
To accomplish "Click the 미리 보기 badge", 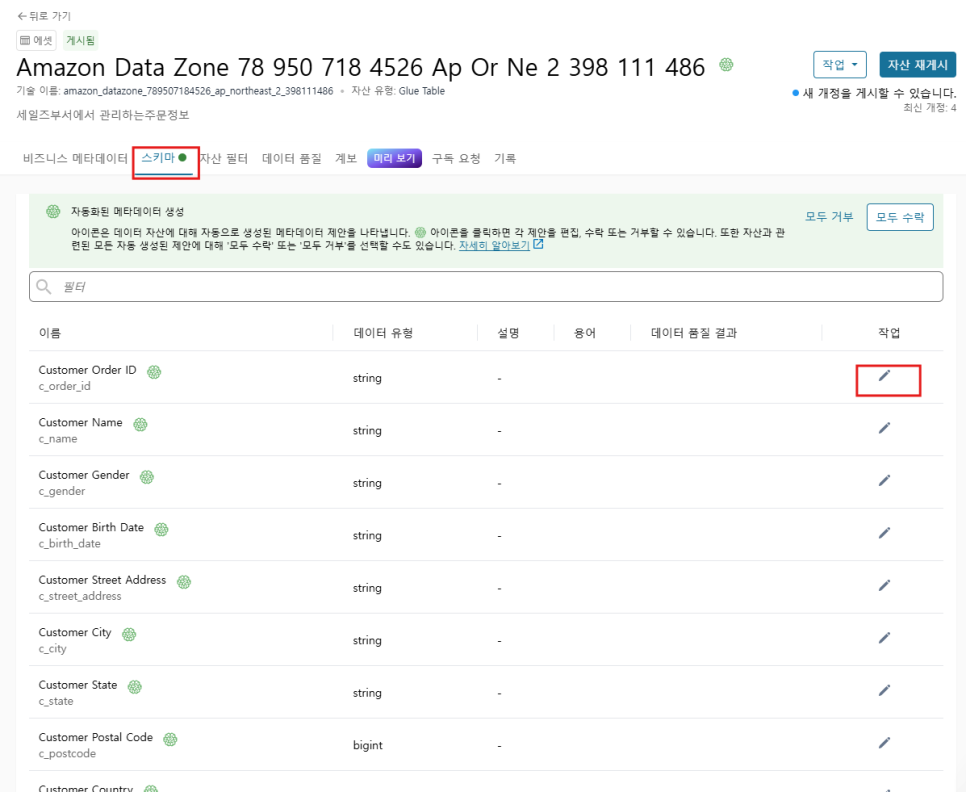I will (x=394, y=158).
